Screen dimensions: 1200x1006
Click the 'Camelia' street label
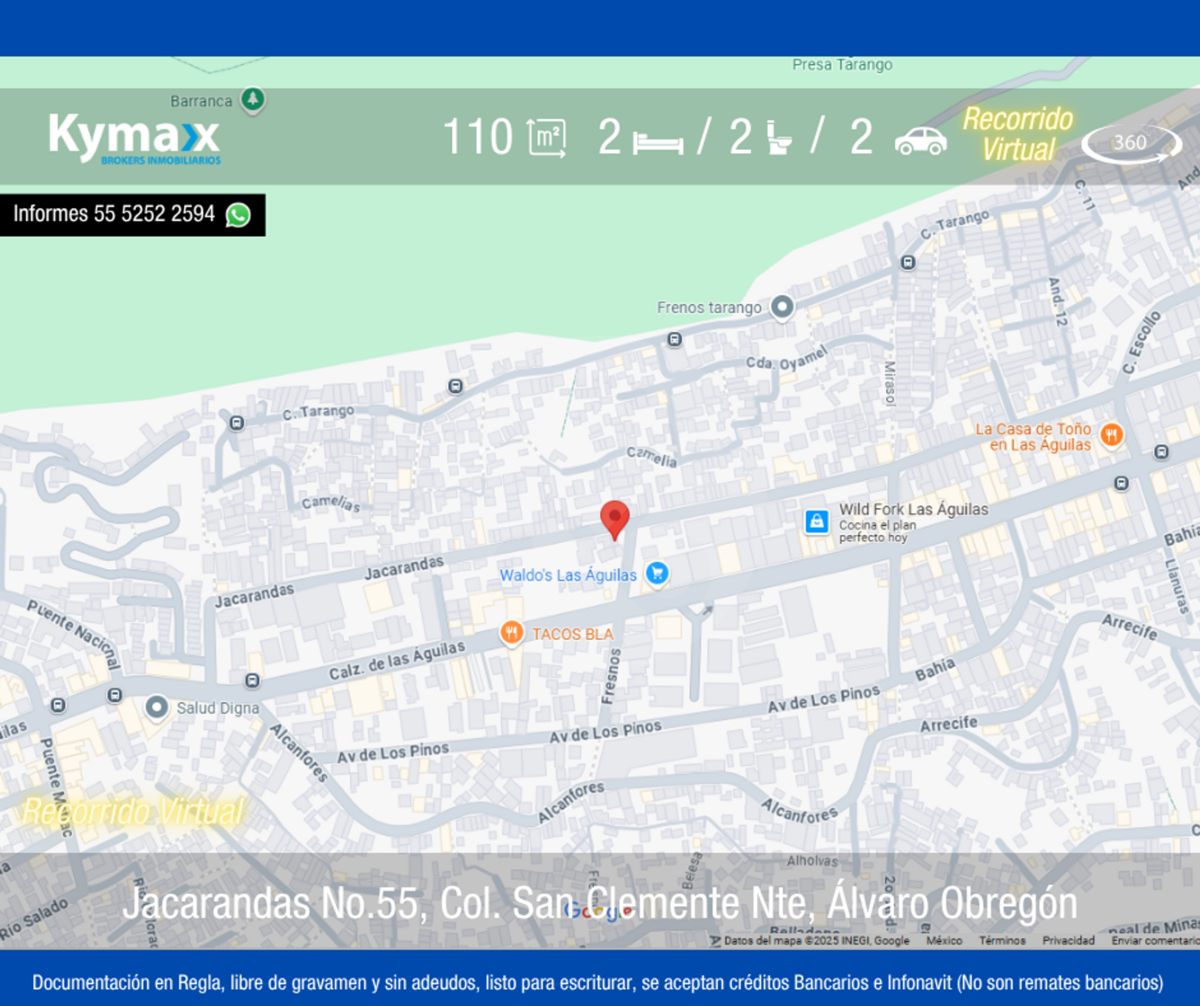point(652,457)
